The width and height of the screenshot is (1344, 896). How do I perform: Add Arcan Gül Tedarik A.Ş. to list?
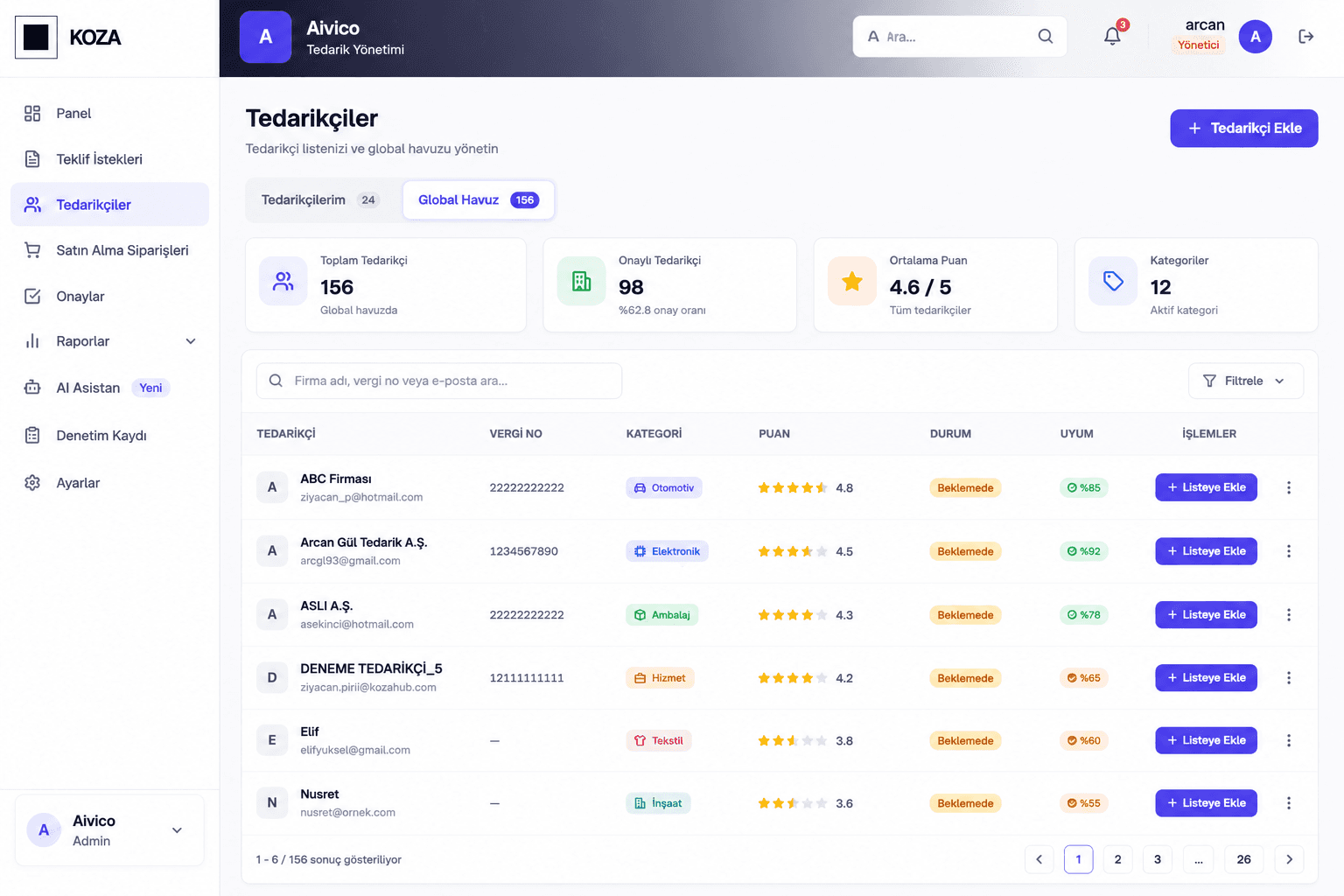coord(1206,551)
